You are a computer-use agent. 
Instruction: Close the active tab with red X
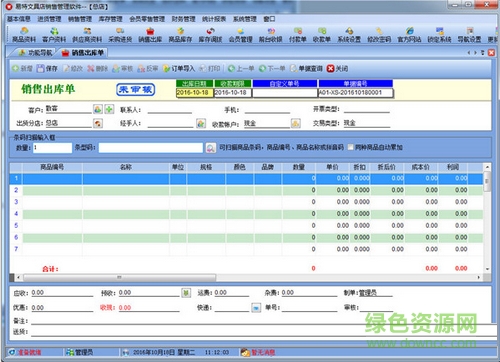(x=491, y=53)
